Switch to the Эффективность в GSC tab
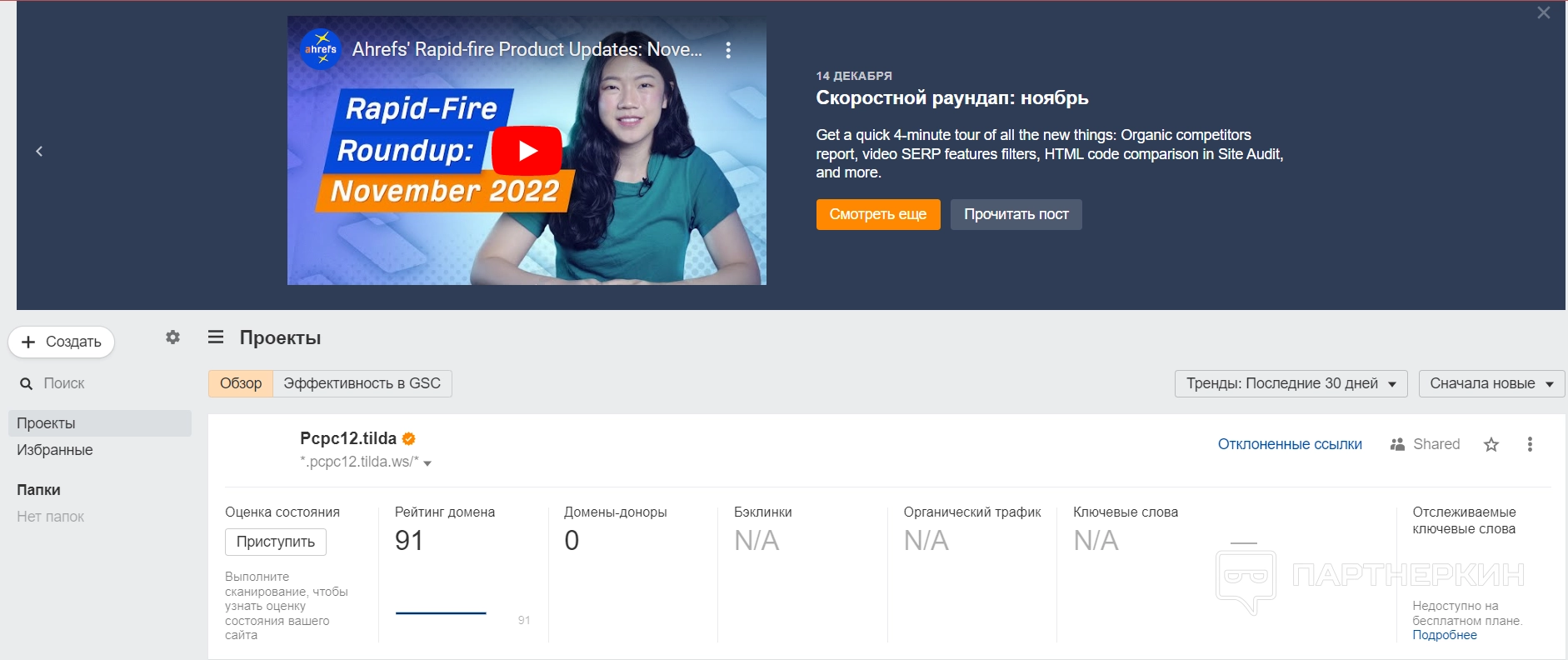1568x660 pixels. click(362, 383)
